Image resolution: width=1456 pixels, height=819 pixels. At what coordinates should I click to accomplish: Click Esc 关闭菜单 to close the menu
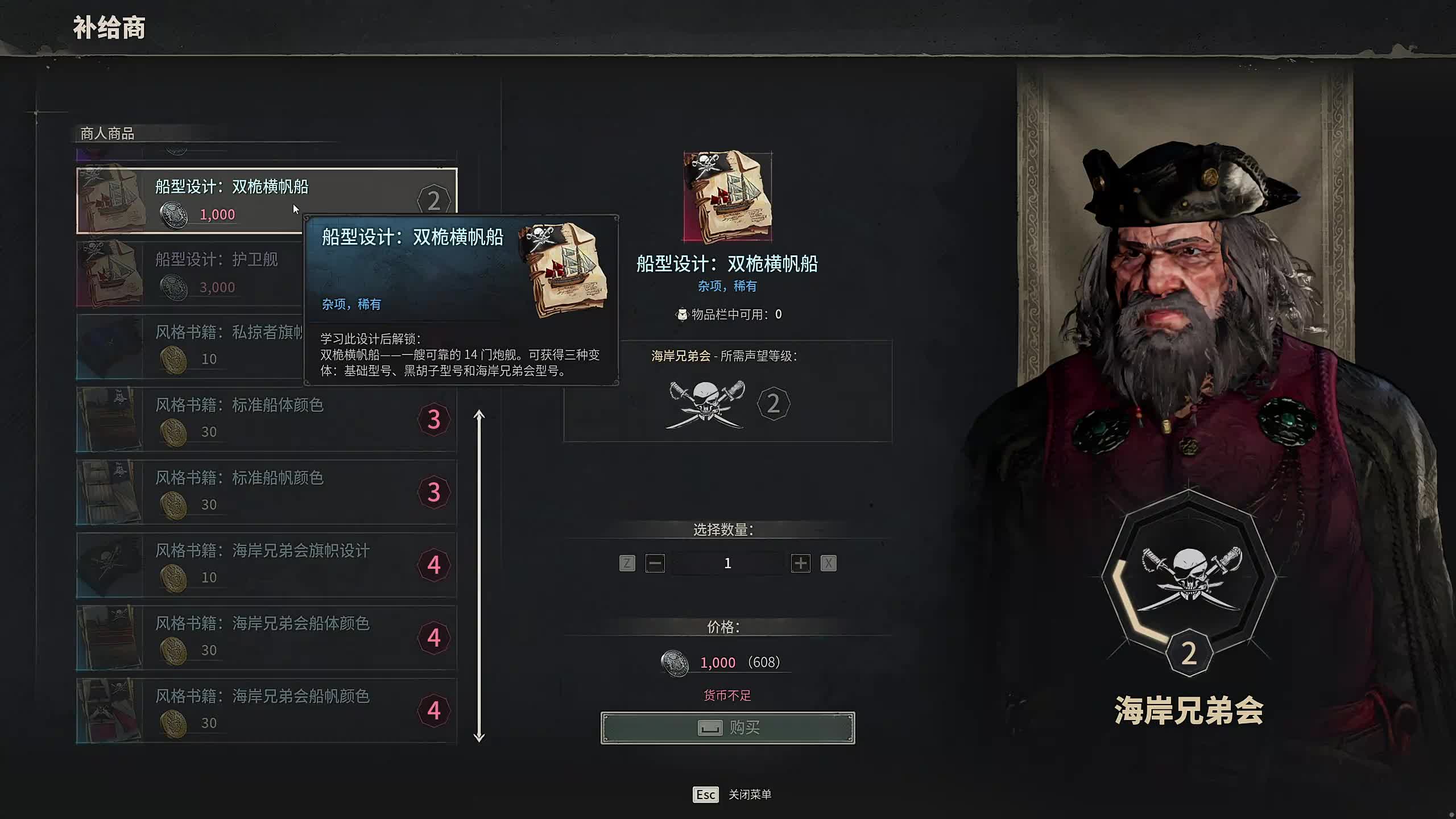(731, 795)
